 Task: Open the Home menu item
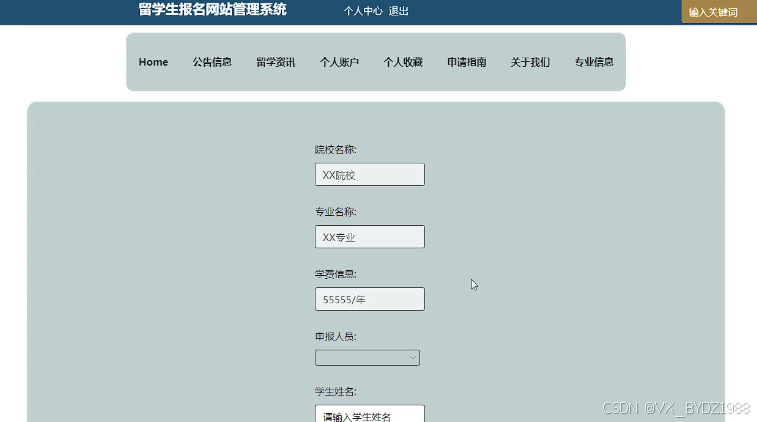(x=153, y=62)
